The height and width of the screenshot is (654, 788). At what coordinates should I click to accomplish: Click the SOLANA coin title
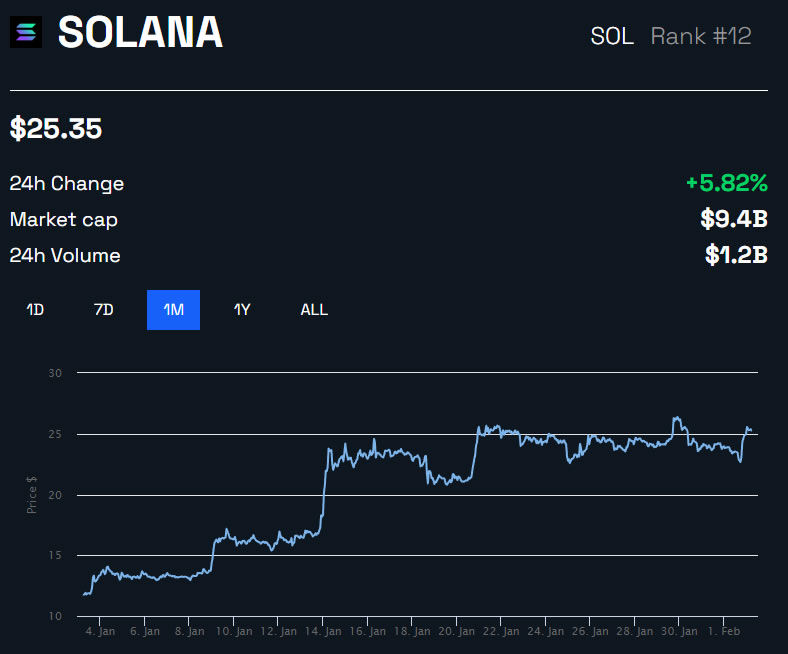[140, 34]
